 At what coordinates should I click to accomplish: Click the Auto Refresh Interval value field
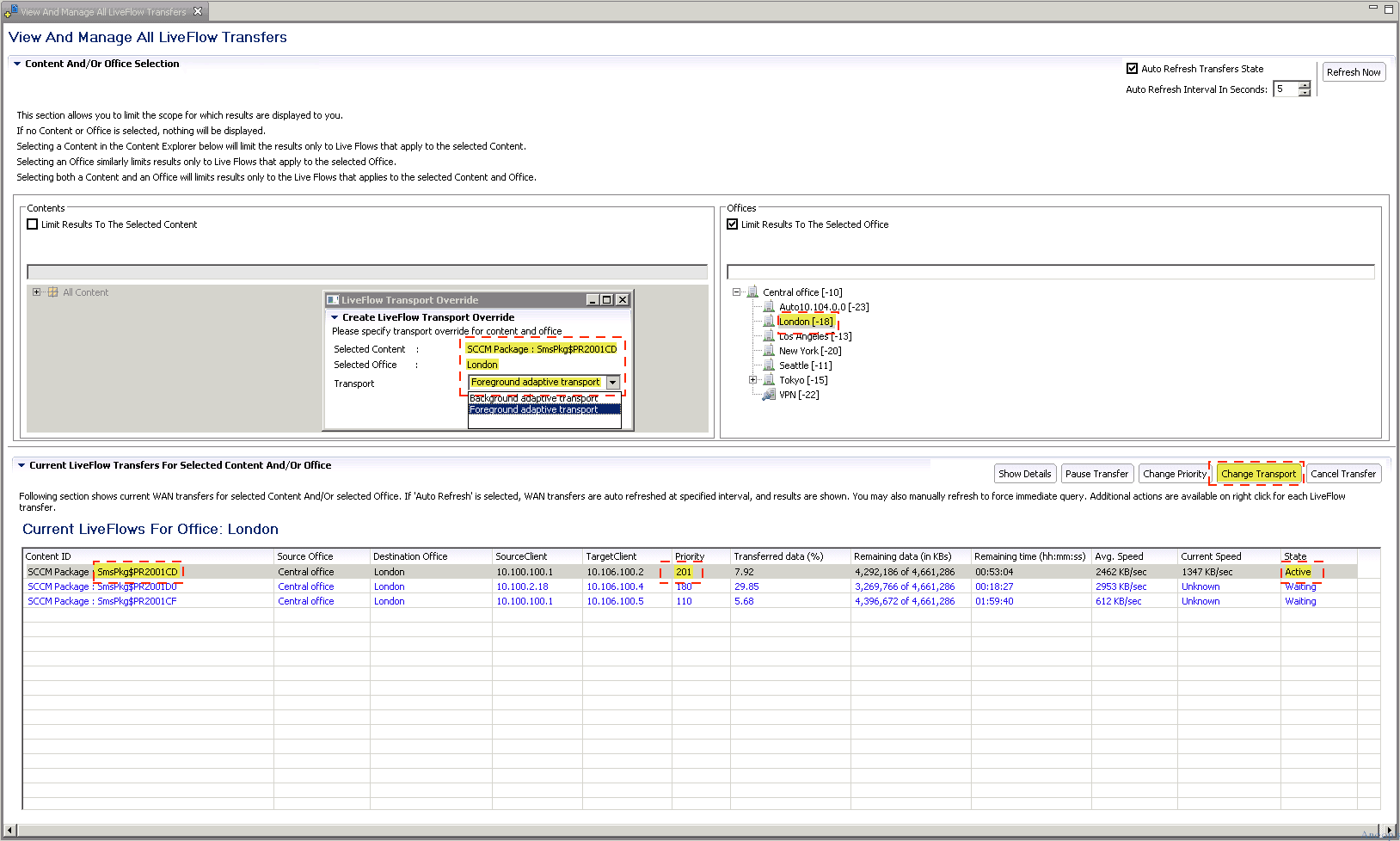pos(1286,89)
